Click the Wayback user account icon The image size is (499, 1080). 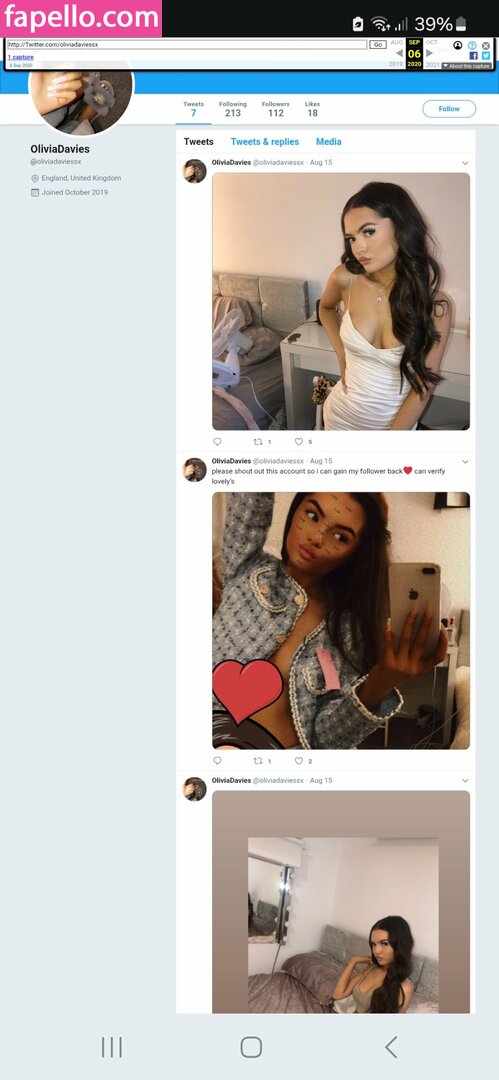[458, 45]
